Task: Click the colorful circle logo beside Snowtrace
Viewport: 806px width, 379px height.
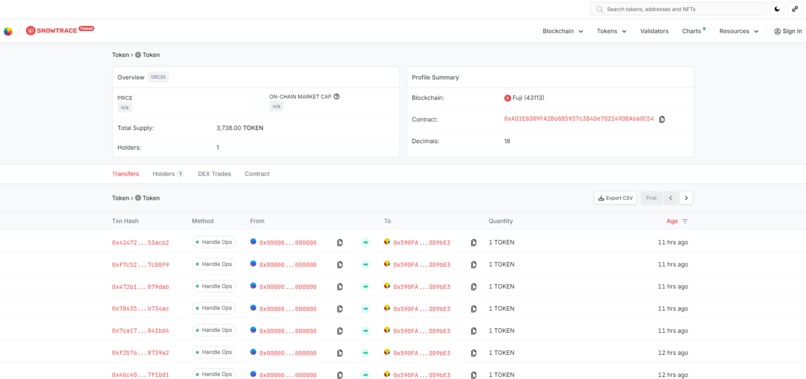Action: point(8,31)
